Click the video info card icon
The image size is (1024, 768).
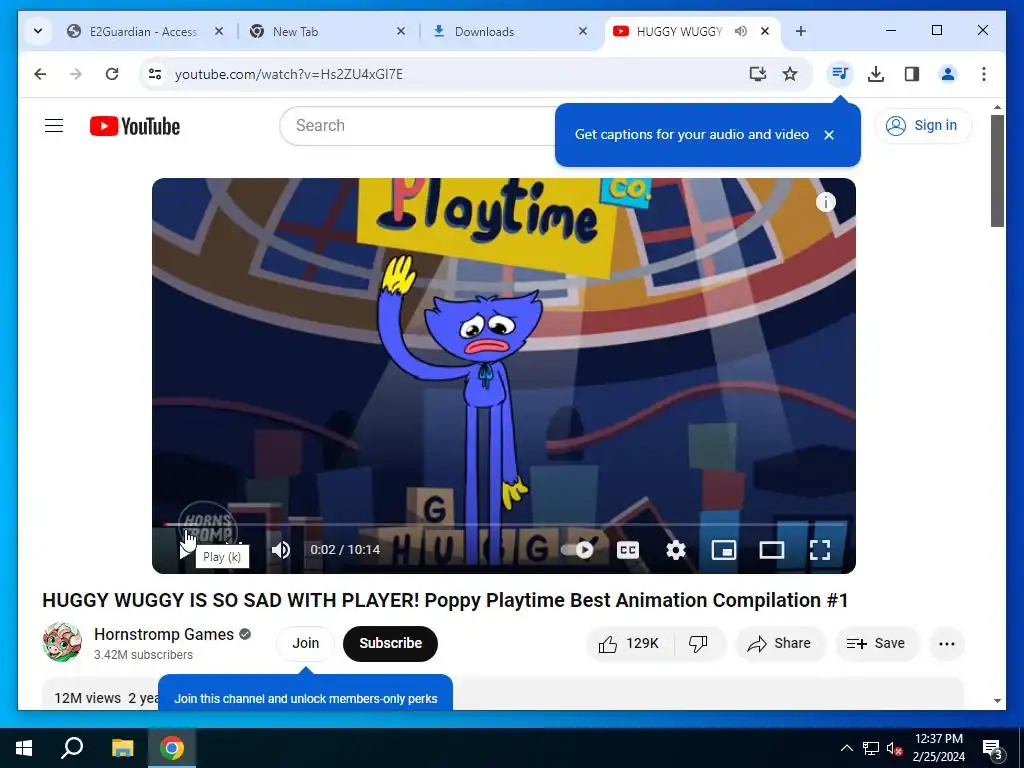click(825, 202)
